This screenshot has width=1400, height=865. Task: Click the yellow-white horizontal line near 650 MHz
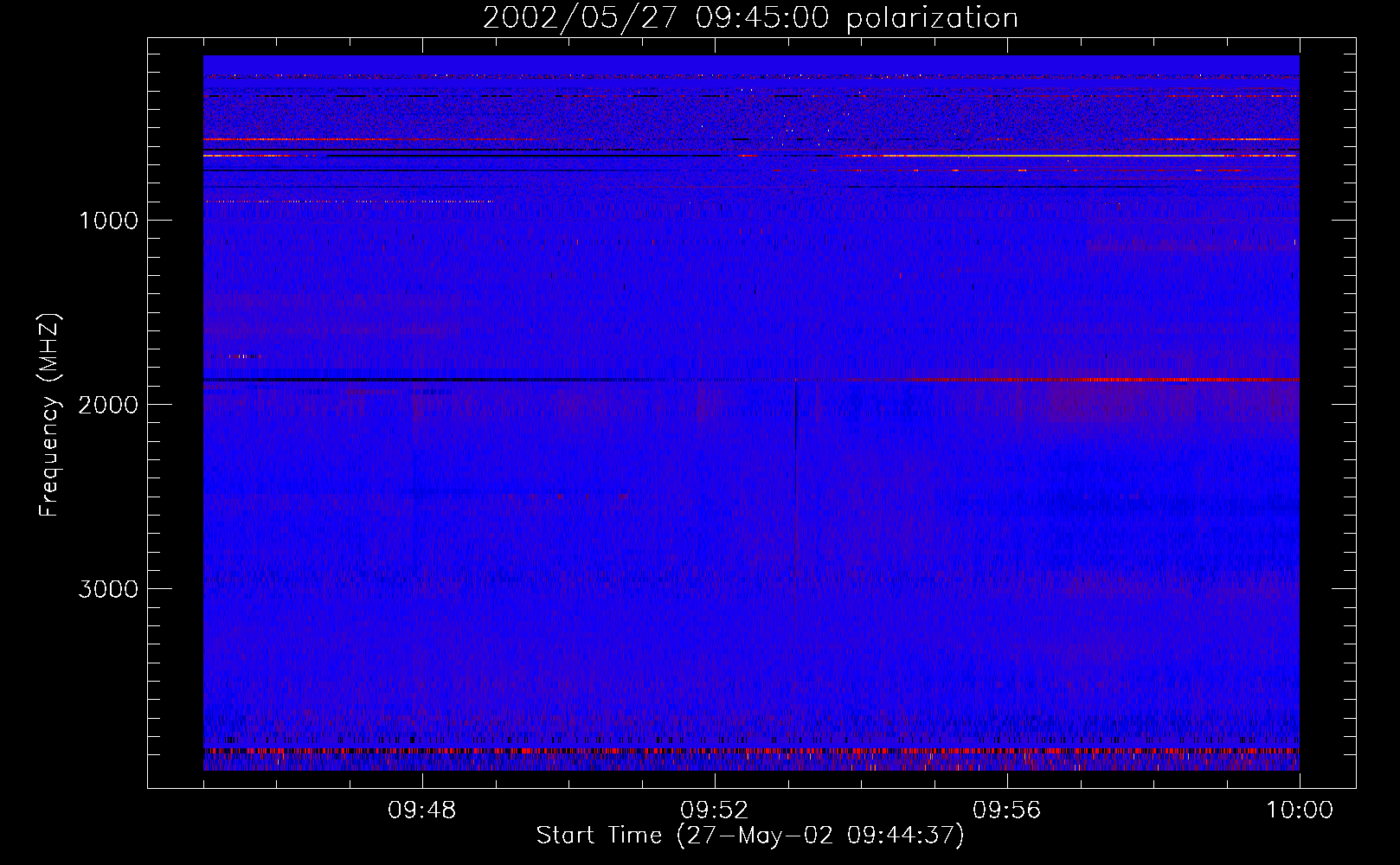pos(1069,156)
